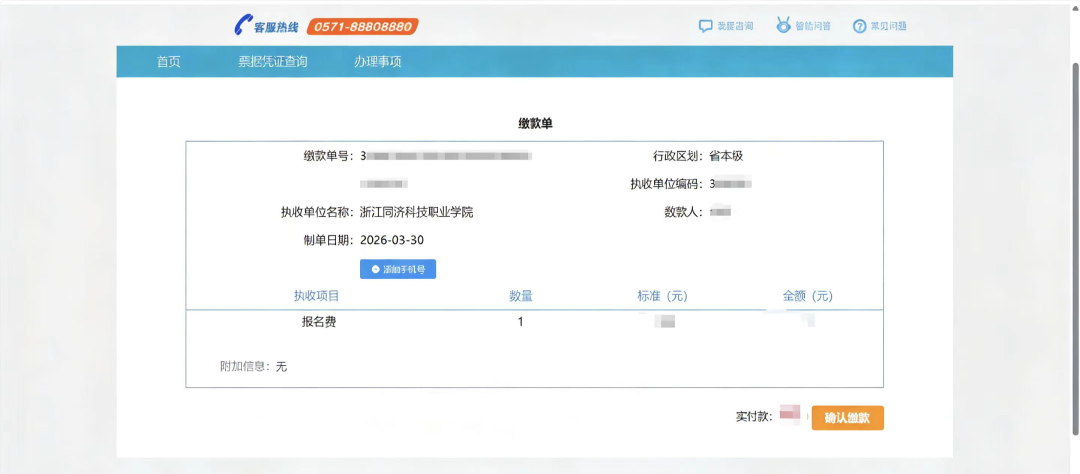
Task: Click the plus icon on 添加手机号
Action: pos(375,270)
